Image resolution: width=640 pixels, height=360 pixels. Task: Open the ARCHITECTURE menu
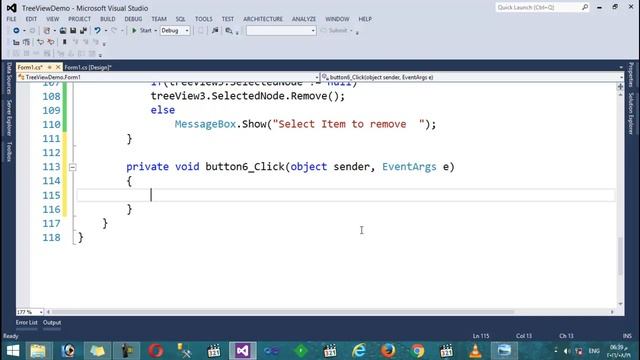pos(263,19)
